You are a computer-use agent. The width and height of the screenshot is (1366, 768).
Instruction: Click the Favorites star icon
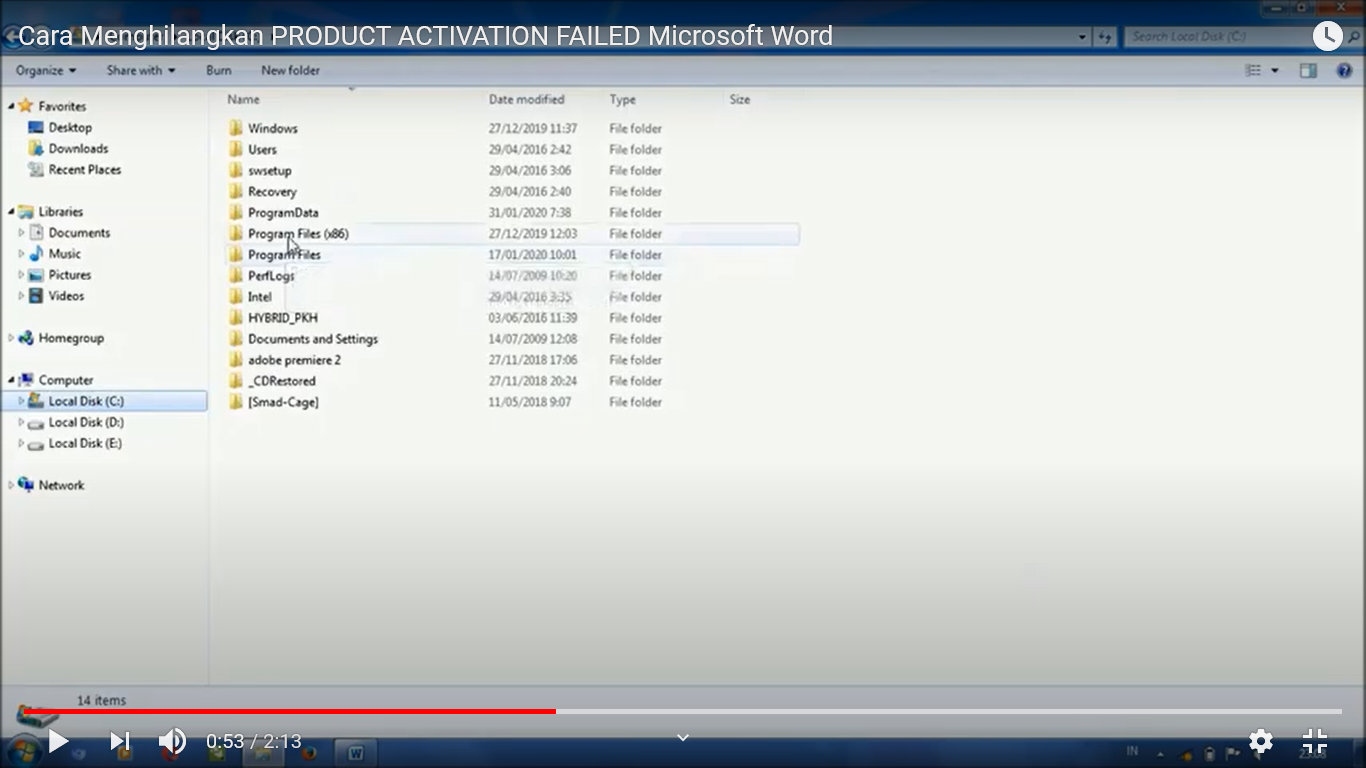(x=26, y=106)
